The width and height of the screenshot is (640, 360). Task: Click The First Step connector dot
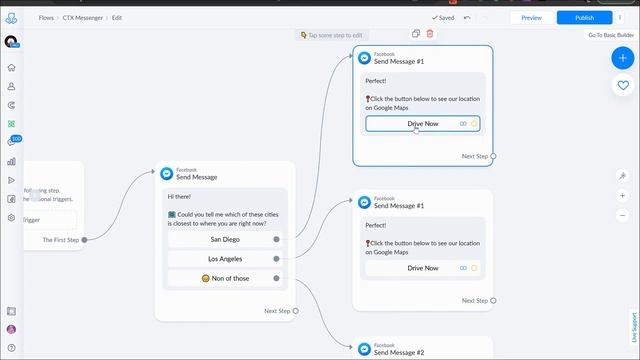pyautogui.click(x=84, y=240)
